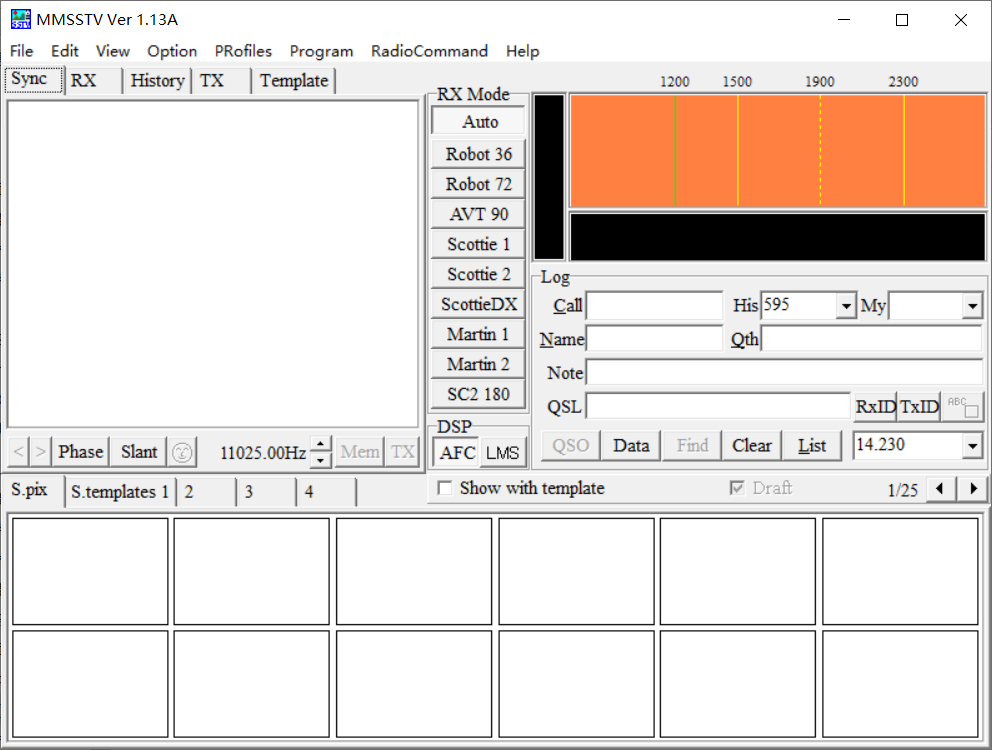Image resolution: width=992 pixels, height=750 pixels.
Task: Click the Name input field
Action: pos(654,339)
